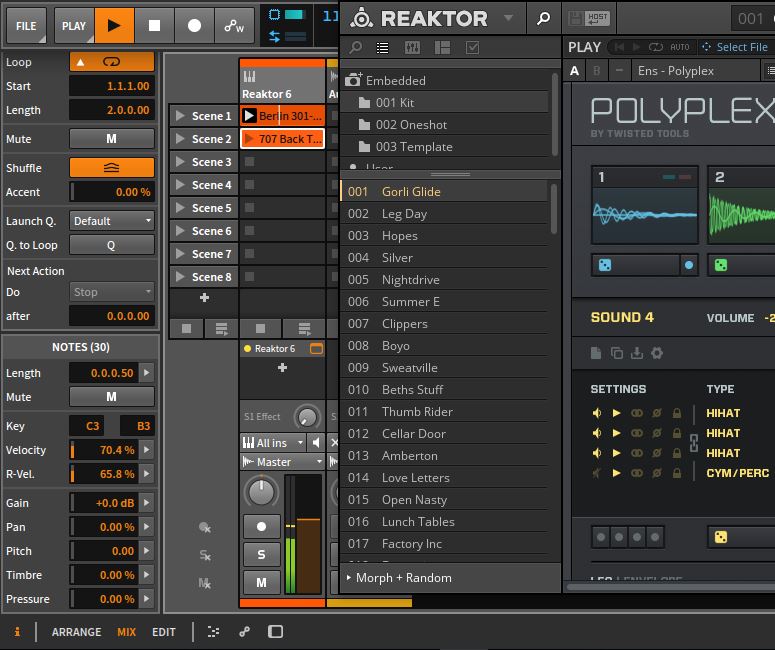Toggle the Solo S button on Reaktor track
775x650 pixels.
coord(261,555)
